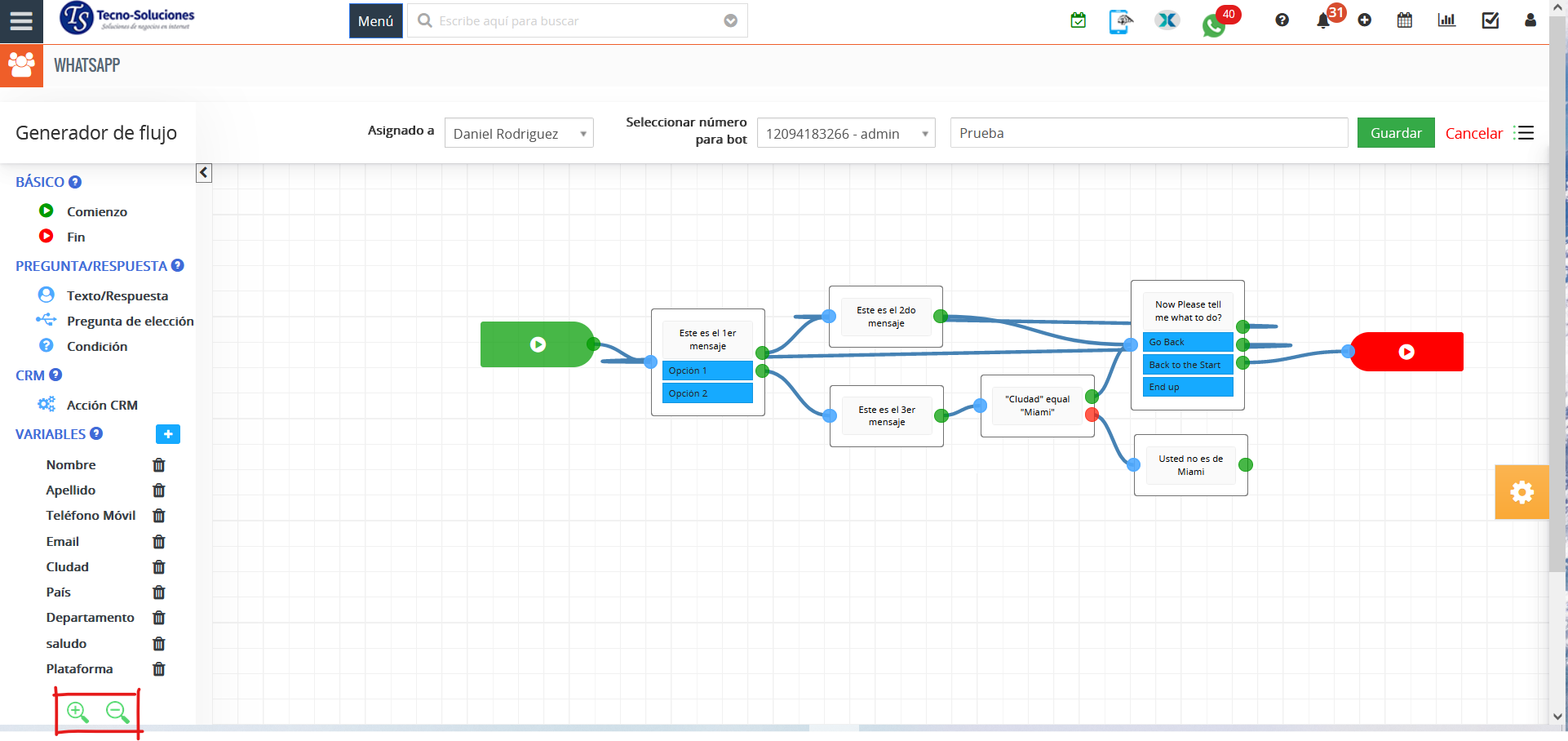Collapse the left sidebar panel arrow
This screenshot has height=741, width=1568.
point(204,173)
